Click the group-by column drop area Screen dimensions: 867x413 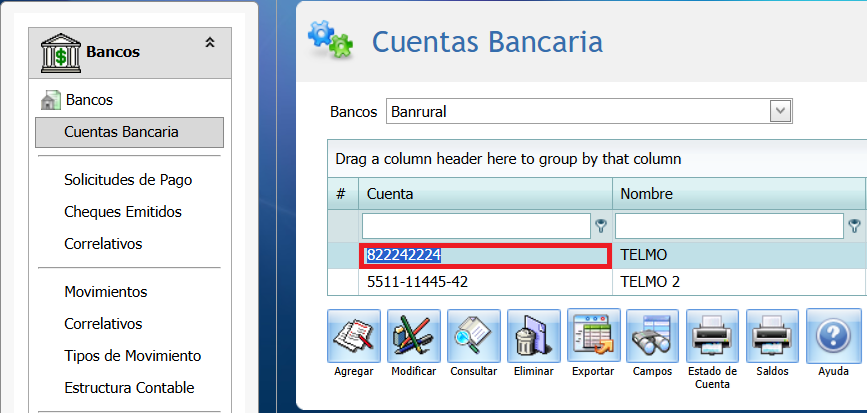click(x=597, y=159)
